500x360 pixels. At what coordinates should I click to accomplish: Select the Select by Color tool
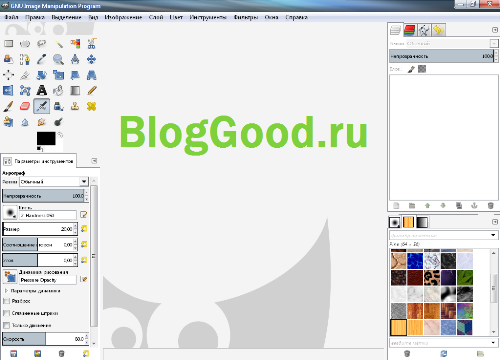pyautogui.click(x=75, y=44)
